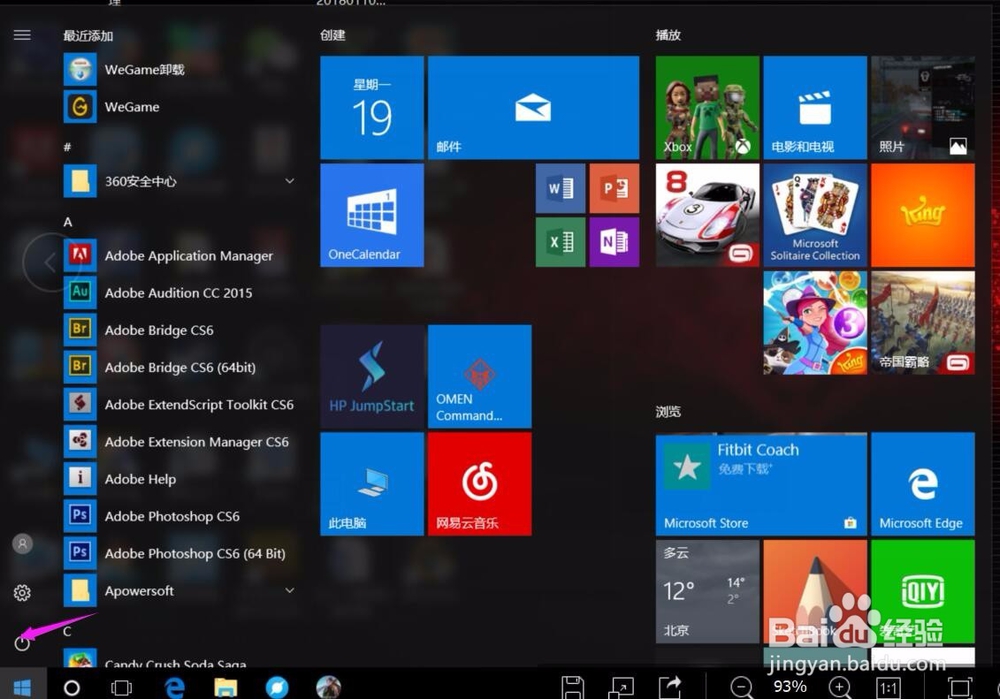
Task: Open Microsoft Solitaire Collection tile
Action: click(815, 215)
